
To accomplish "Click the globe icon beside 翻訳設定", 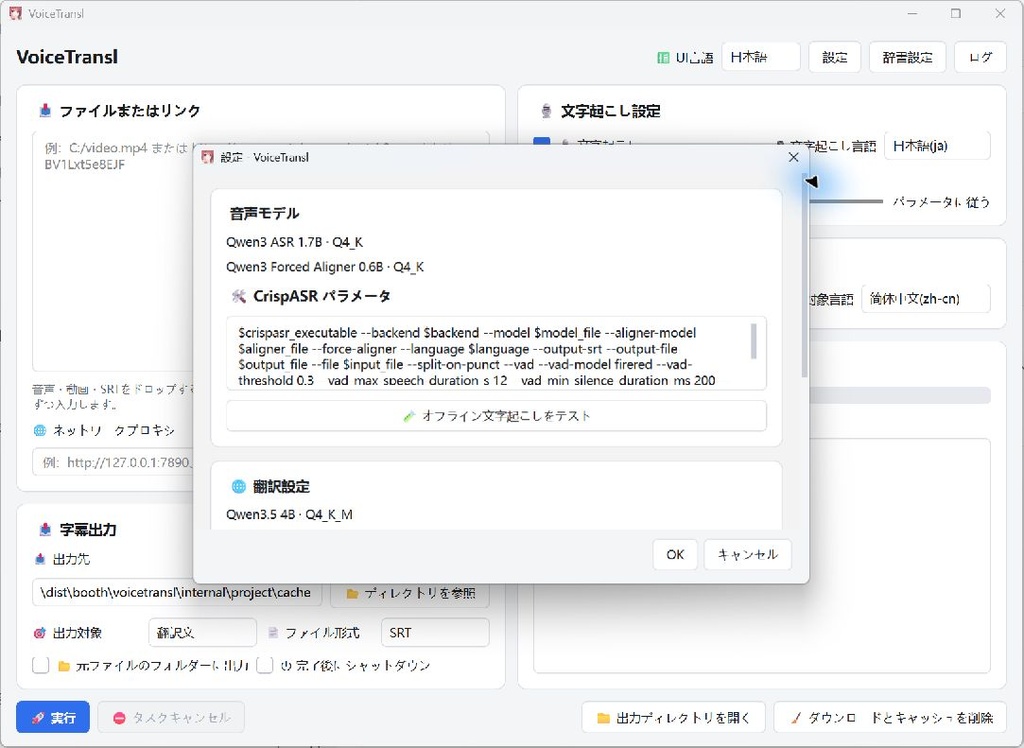I will [x=238, y=486].
